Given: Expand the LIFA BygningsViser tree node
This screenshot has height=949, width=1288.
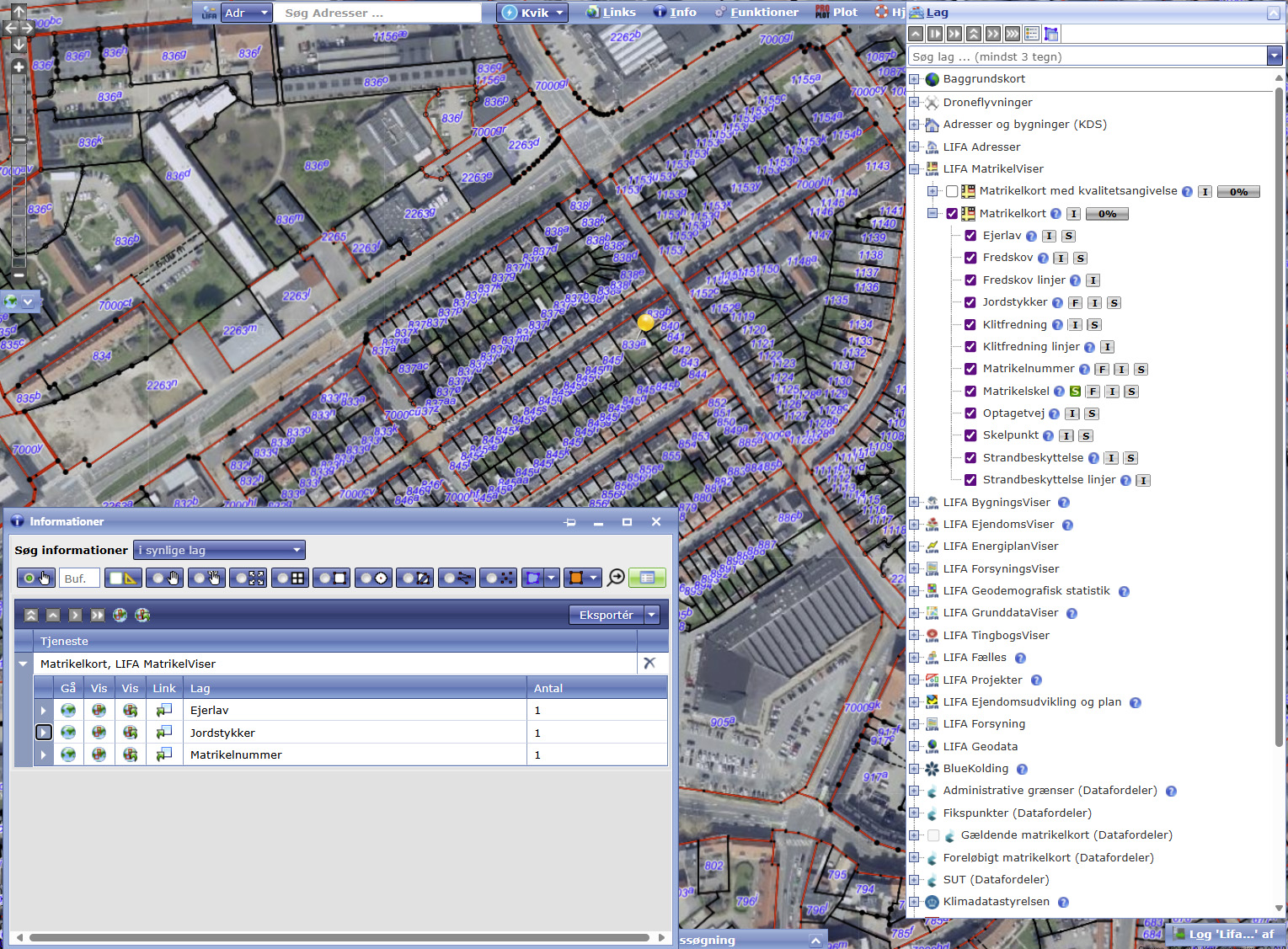Looking at the screenshot, I should 916,502.
